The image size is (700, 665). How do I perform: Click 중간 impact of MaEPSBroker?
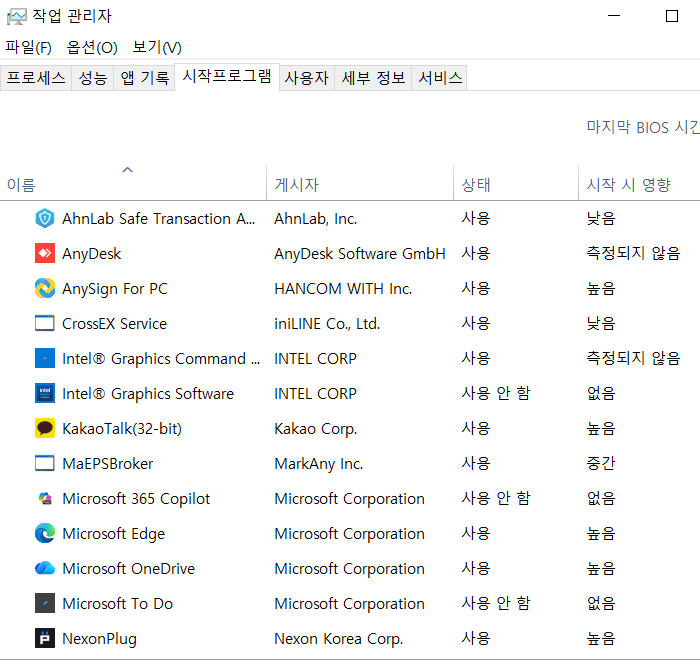(x=600, y=463)
